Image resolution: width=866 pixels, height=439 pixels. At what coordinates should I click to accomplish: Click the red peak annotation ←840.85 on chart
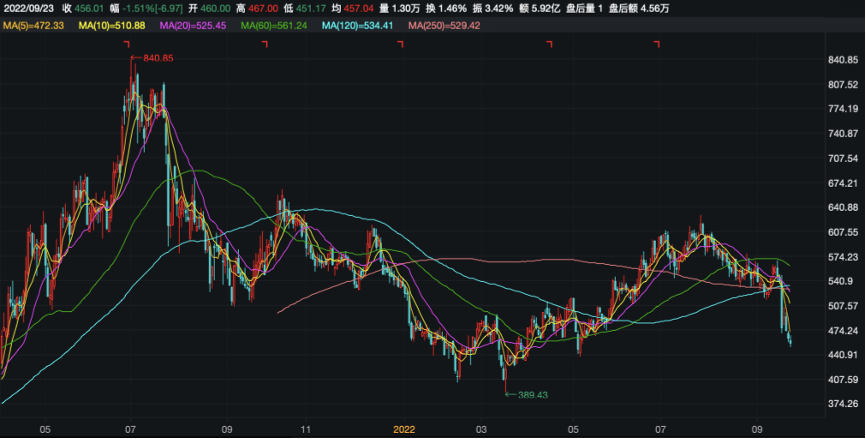point(152,58)
